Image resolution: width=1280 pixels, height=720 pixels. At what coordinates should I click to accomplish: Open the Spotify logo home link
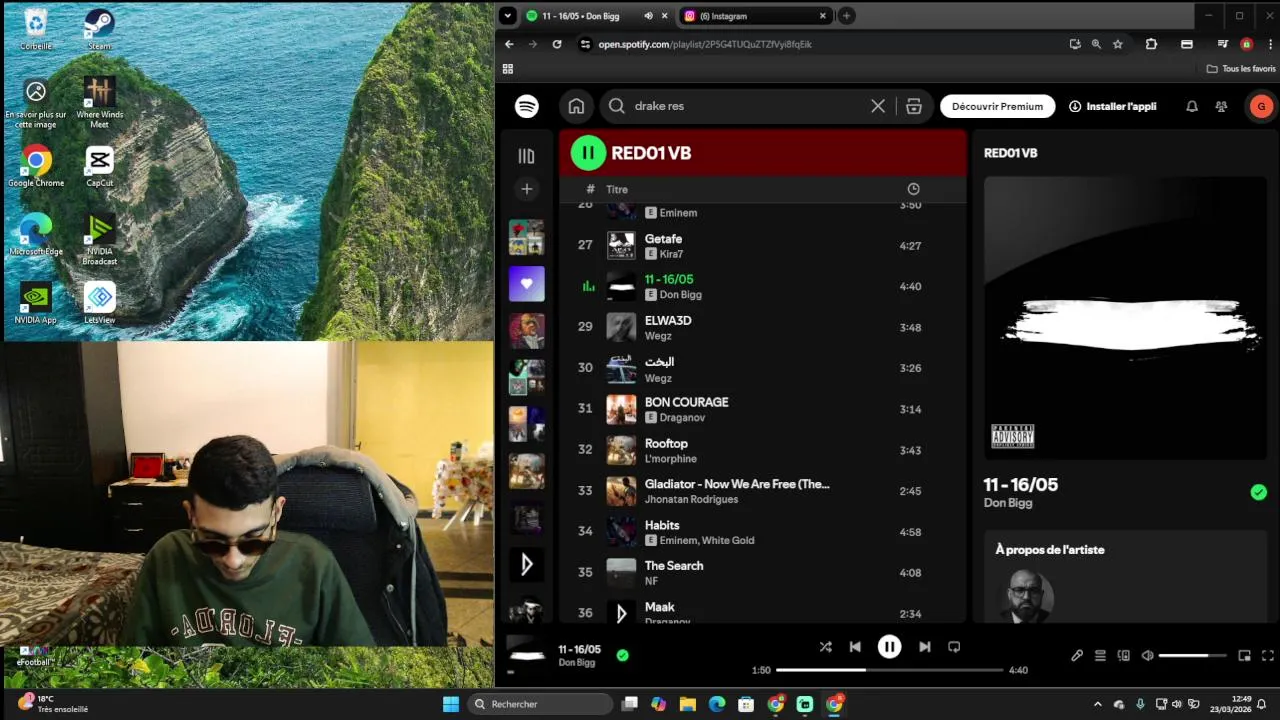pyautogui.click(x=527, y=106)
